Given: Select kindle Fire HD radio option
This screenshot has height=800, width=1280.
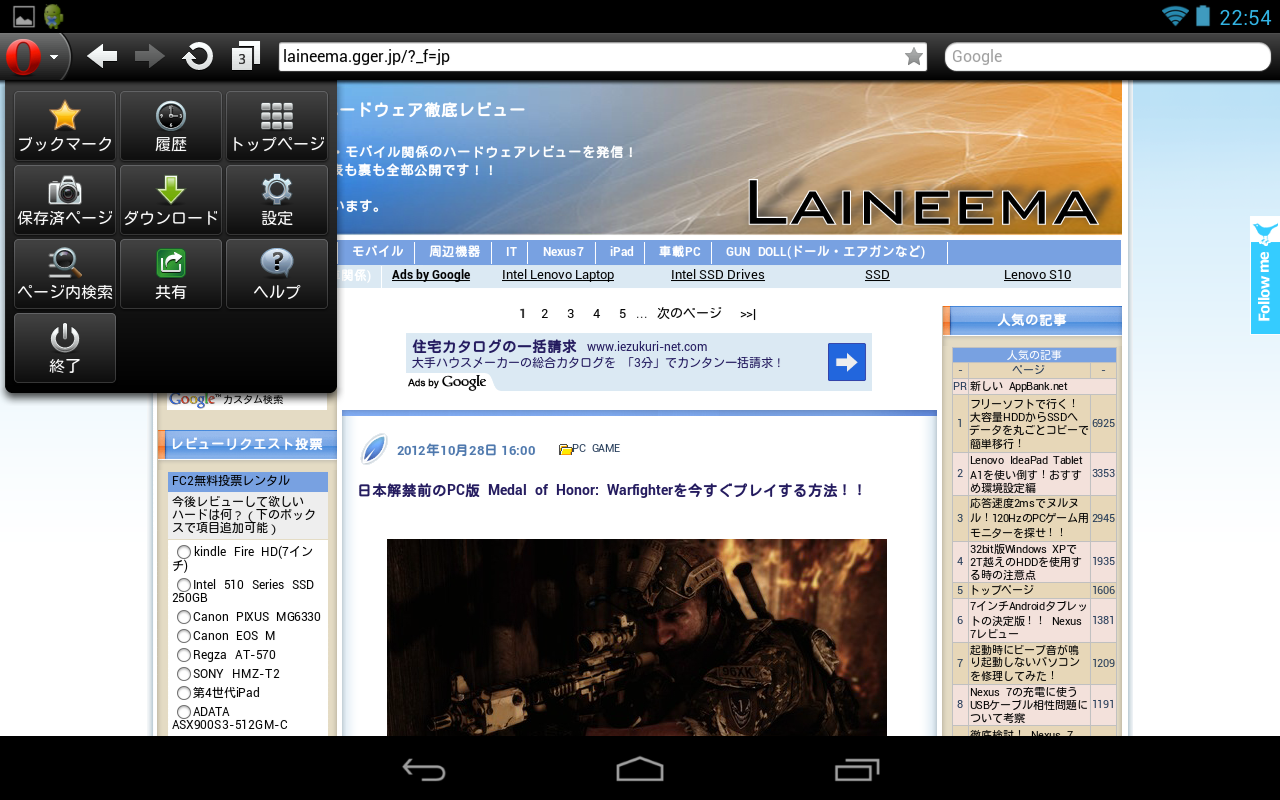Looking at the screenshot, I should (x=183, y=552).
